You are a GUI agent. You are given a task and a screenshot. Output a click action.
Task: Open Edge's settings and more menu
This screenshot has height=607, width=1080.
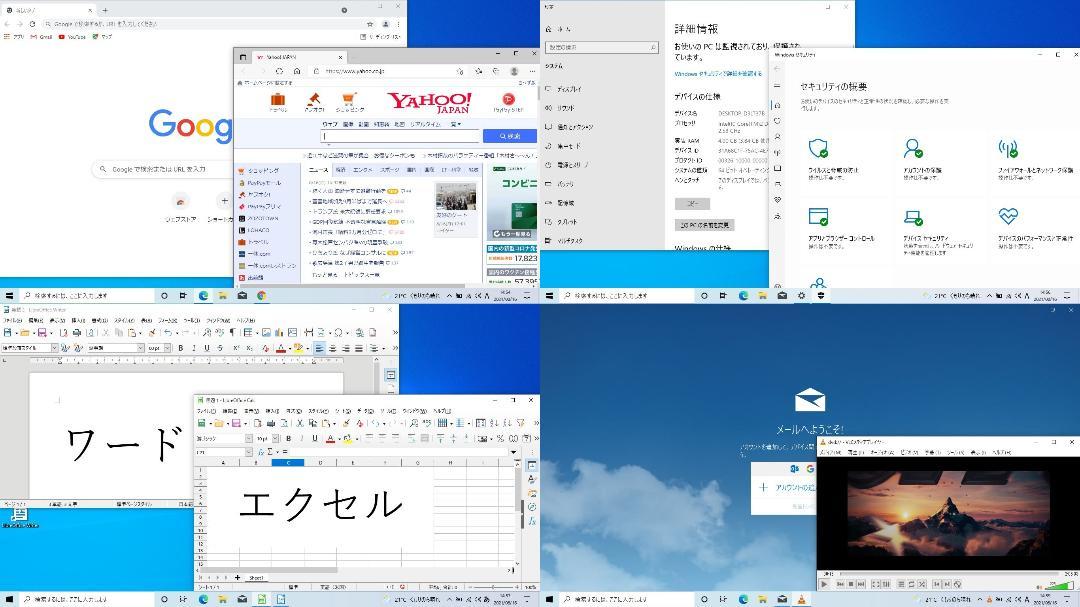532,71
